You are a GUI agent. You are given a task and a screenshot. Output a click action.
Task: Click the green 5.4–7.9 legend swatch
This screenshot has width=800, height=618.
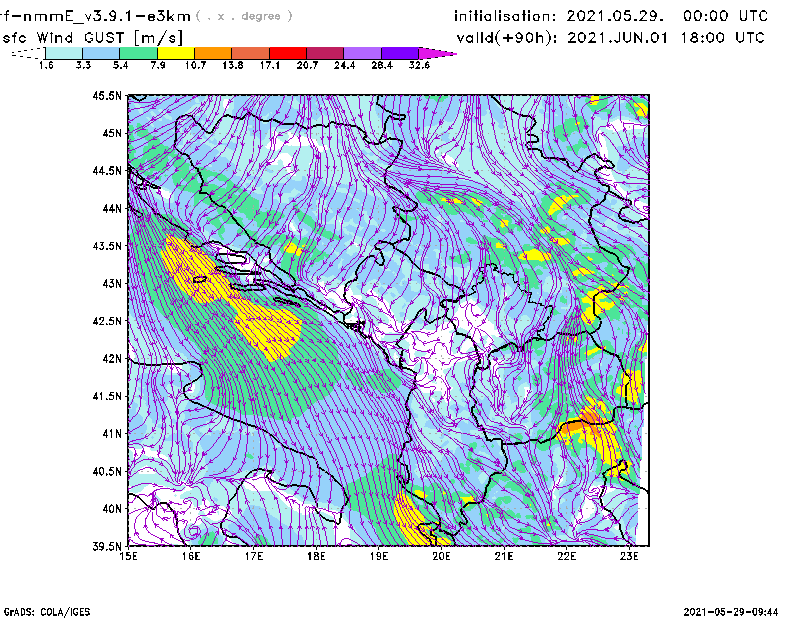(138, 53)
